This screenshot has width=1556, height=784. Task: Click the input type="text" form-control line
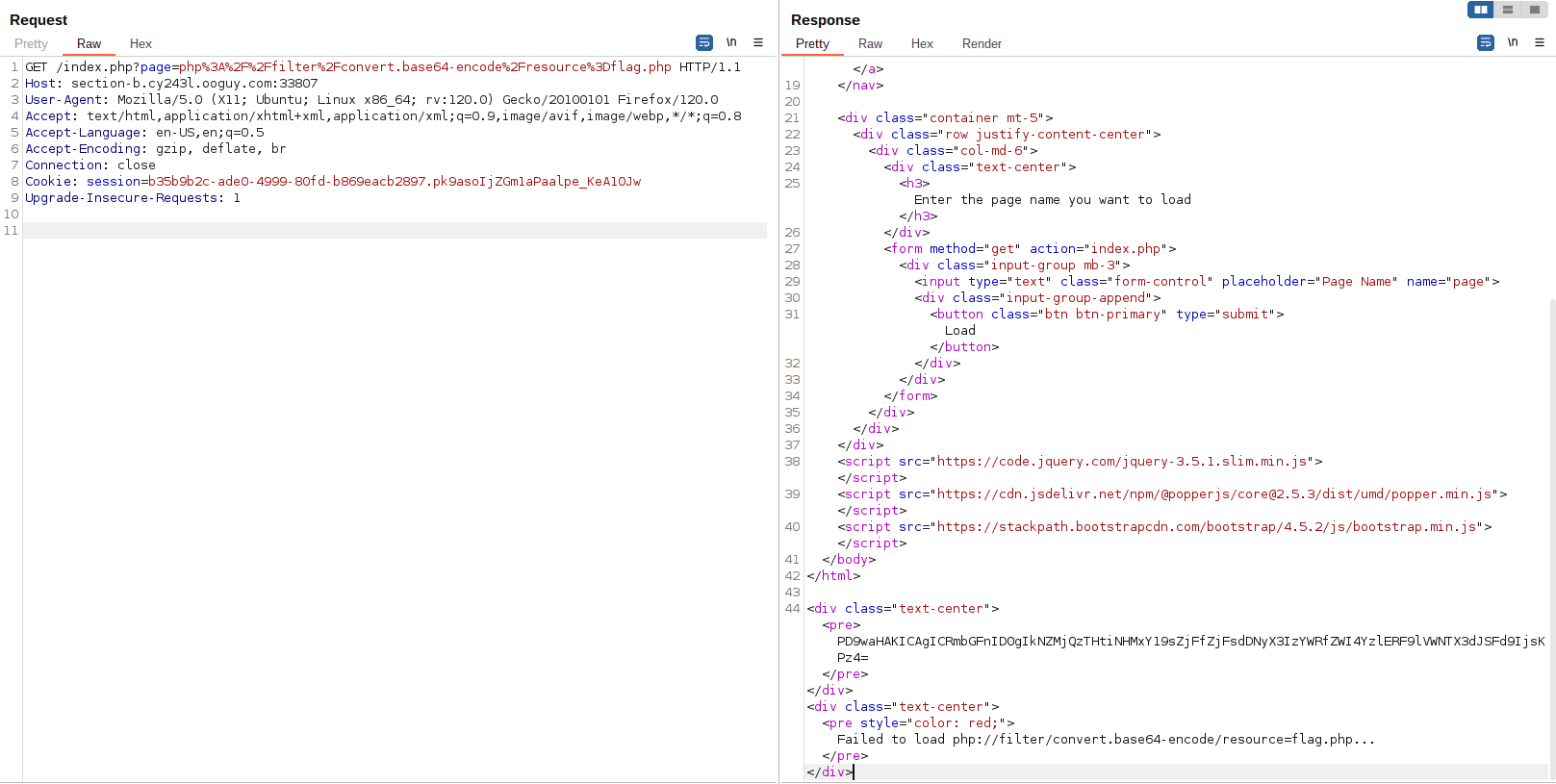[x=1207, y=282]
